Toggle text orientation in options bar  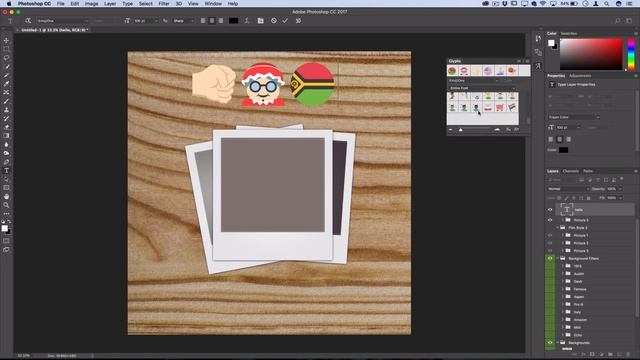click(x=28, y=21)
